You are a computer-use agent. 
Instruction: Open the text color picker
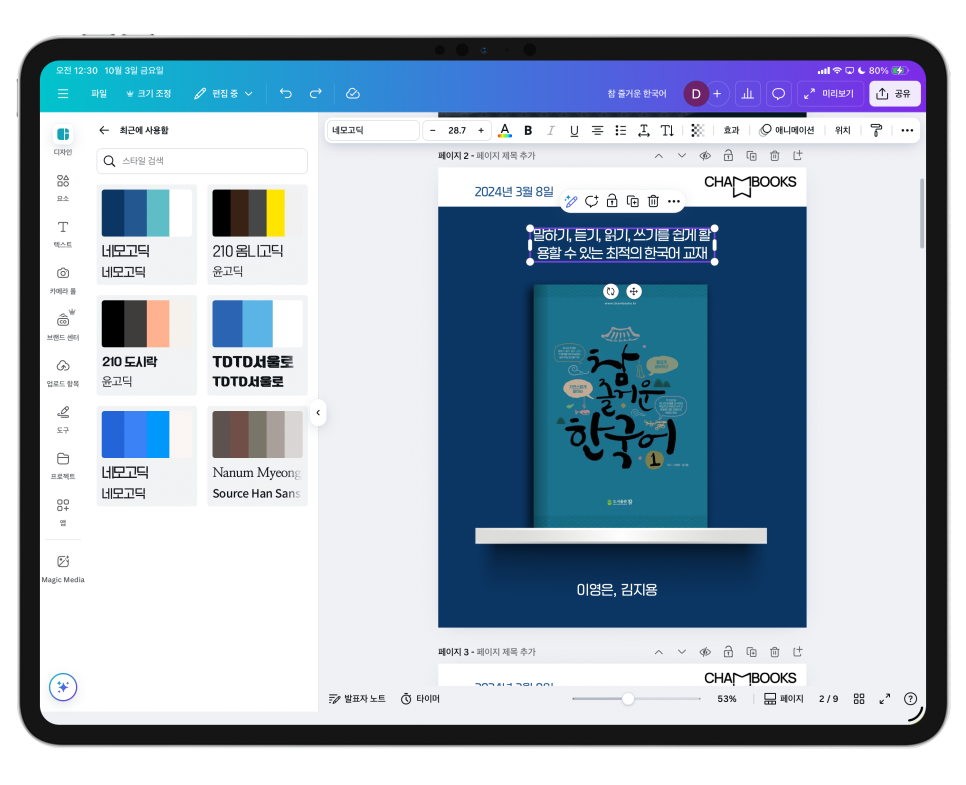click(x=505, y=130)
